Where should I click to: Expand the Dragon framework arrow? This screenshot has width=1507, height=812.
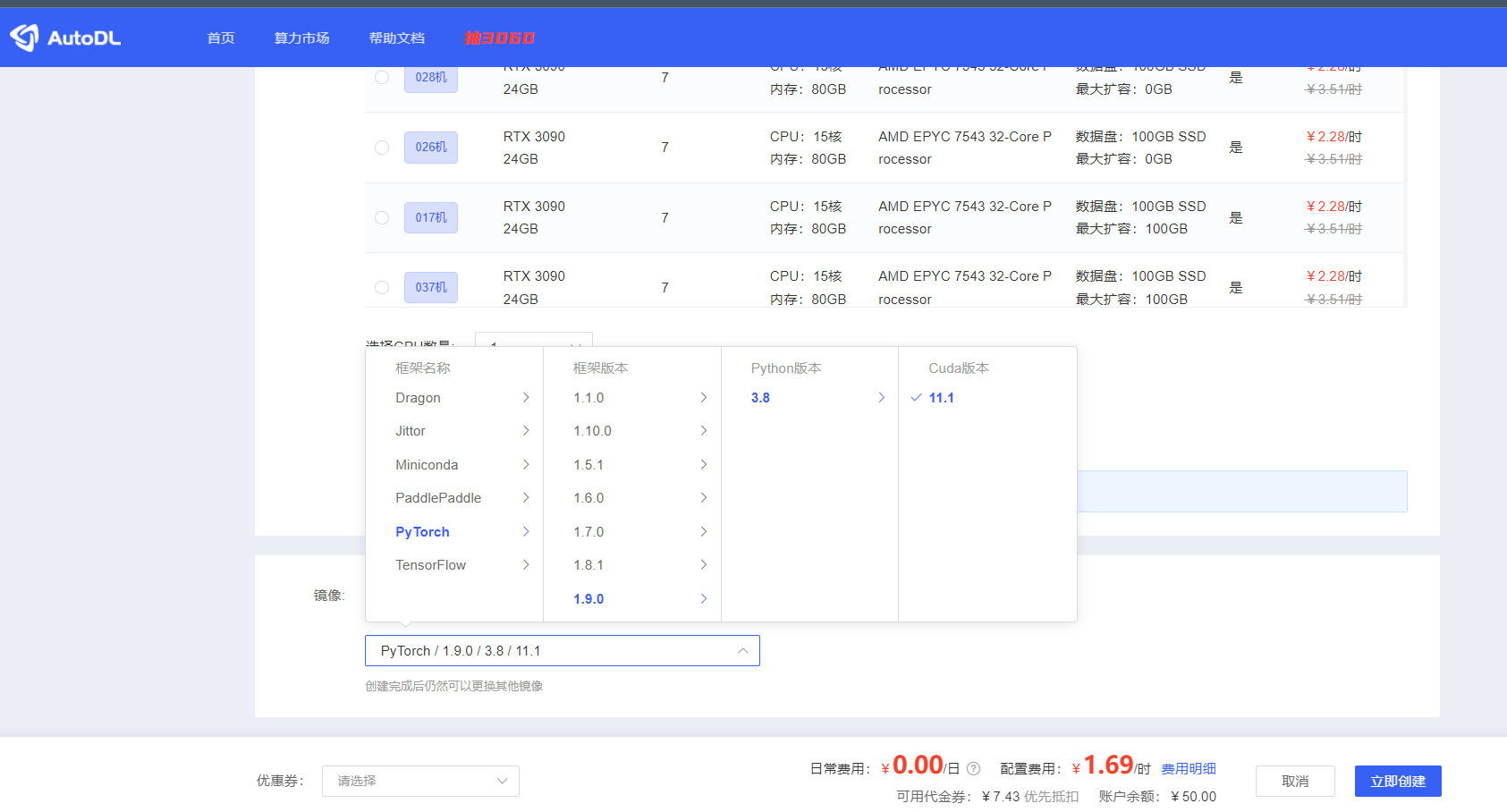click(526, 397)
